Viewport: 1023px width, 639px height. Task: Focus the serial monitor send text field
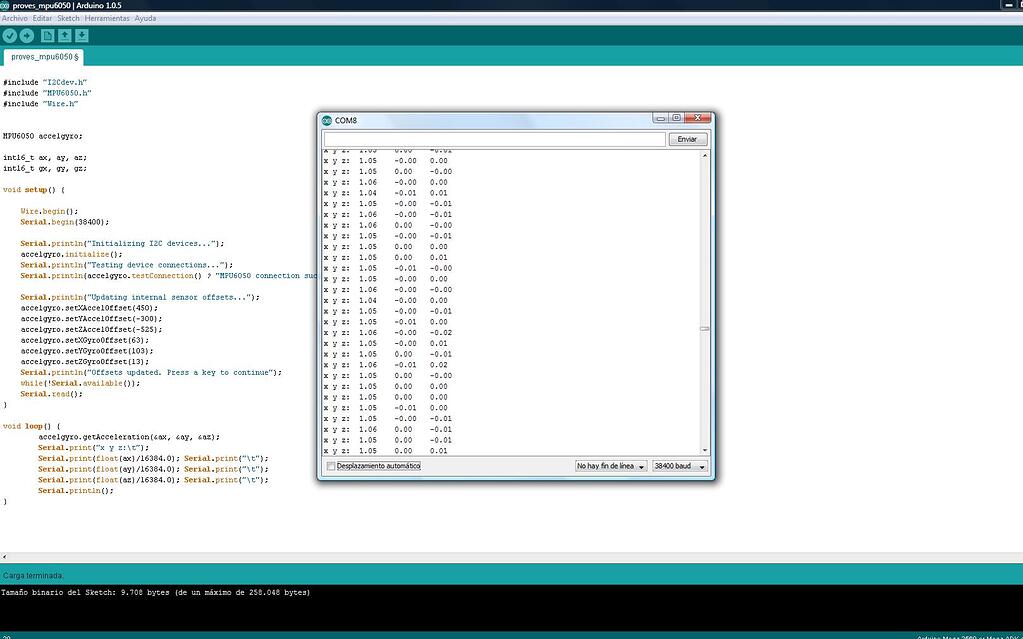click(495, 139)
